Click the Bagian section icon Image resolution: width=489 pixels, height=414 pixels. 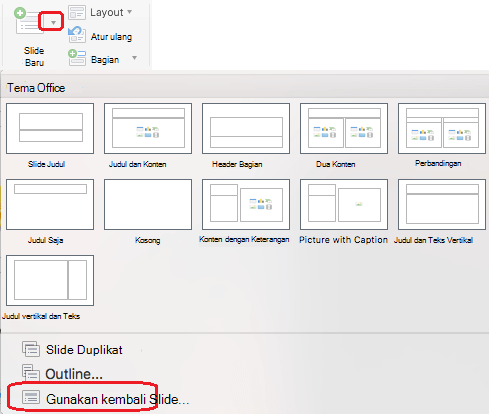(77, 57)
